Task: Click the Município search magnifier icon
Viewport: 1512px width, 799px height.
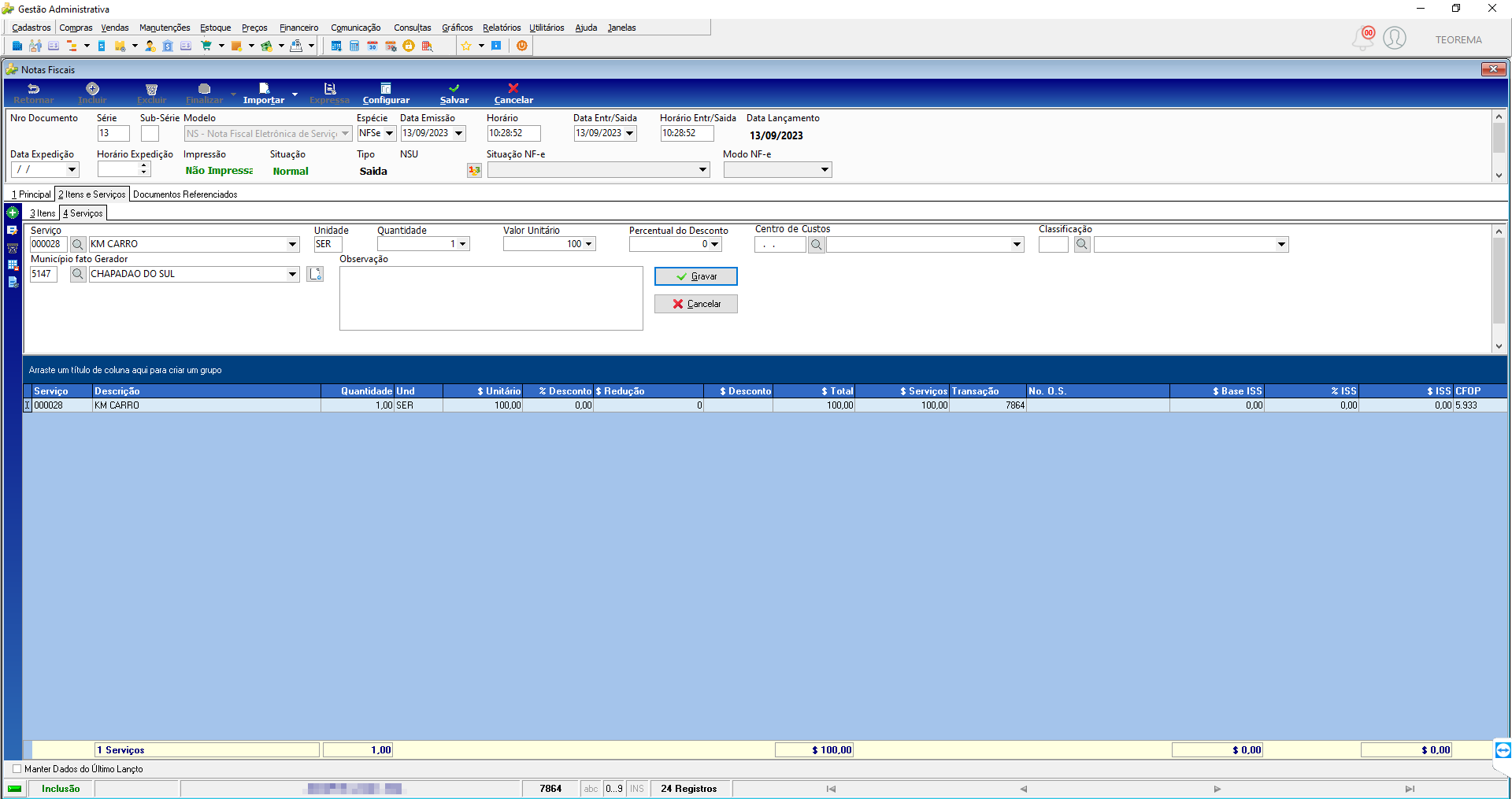Action: coord(78,274)
